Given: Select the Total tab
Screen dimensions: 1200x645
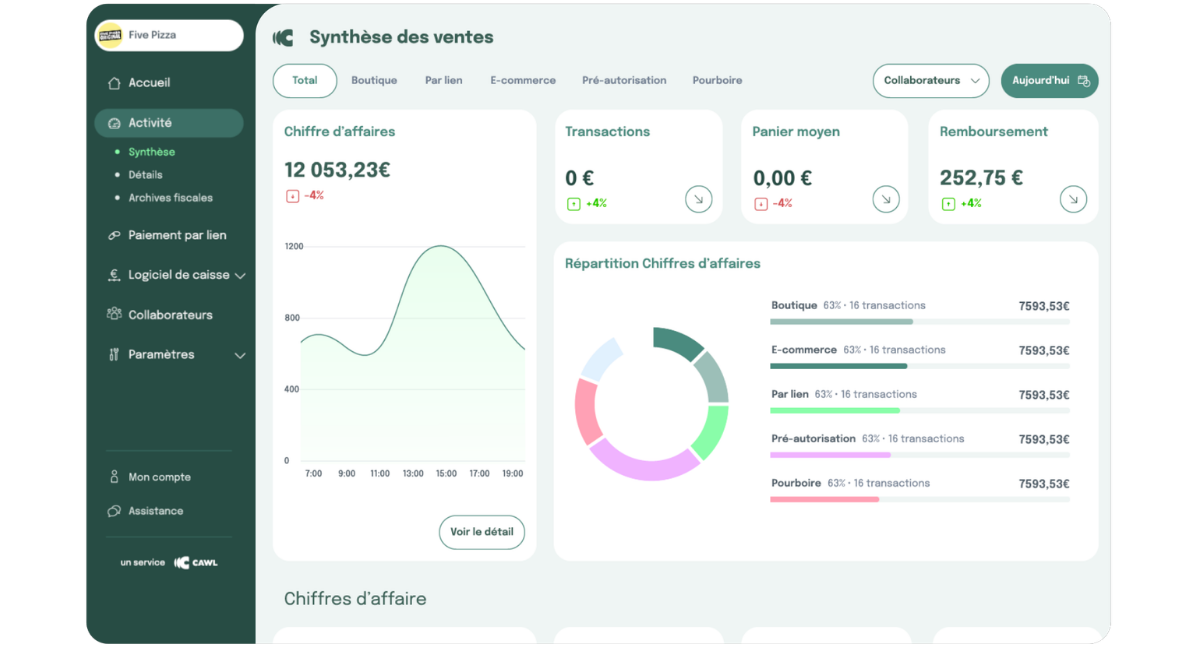Looking at the screenshot, I should pyautogui.click(x=305, y=81).
